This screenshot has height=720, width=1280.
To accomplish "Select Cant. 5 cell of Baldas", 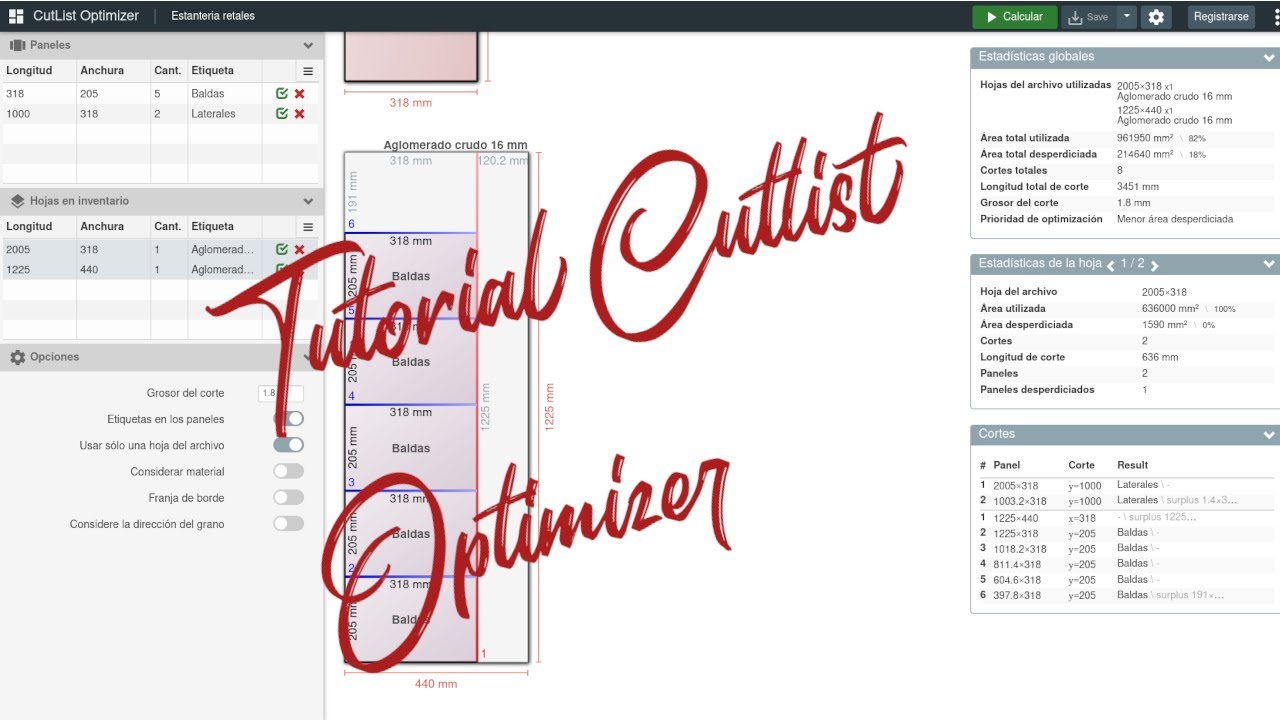I will pos(169,93).
